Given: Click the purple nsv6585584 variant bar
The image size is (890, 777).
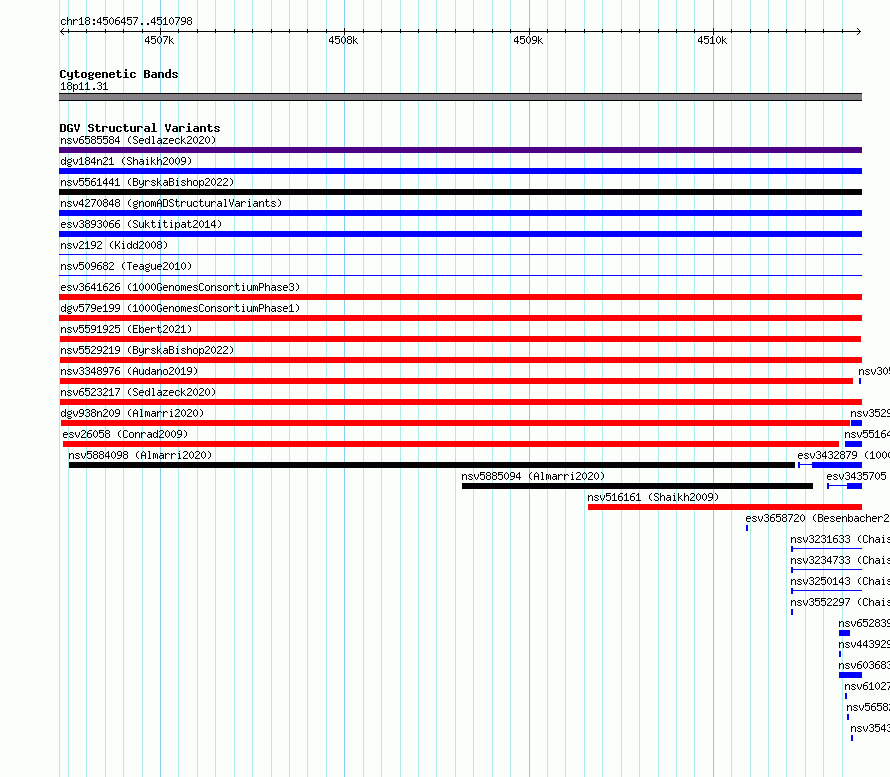Looking at the screenshot, I should [x=460, y=150].
